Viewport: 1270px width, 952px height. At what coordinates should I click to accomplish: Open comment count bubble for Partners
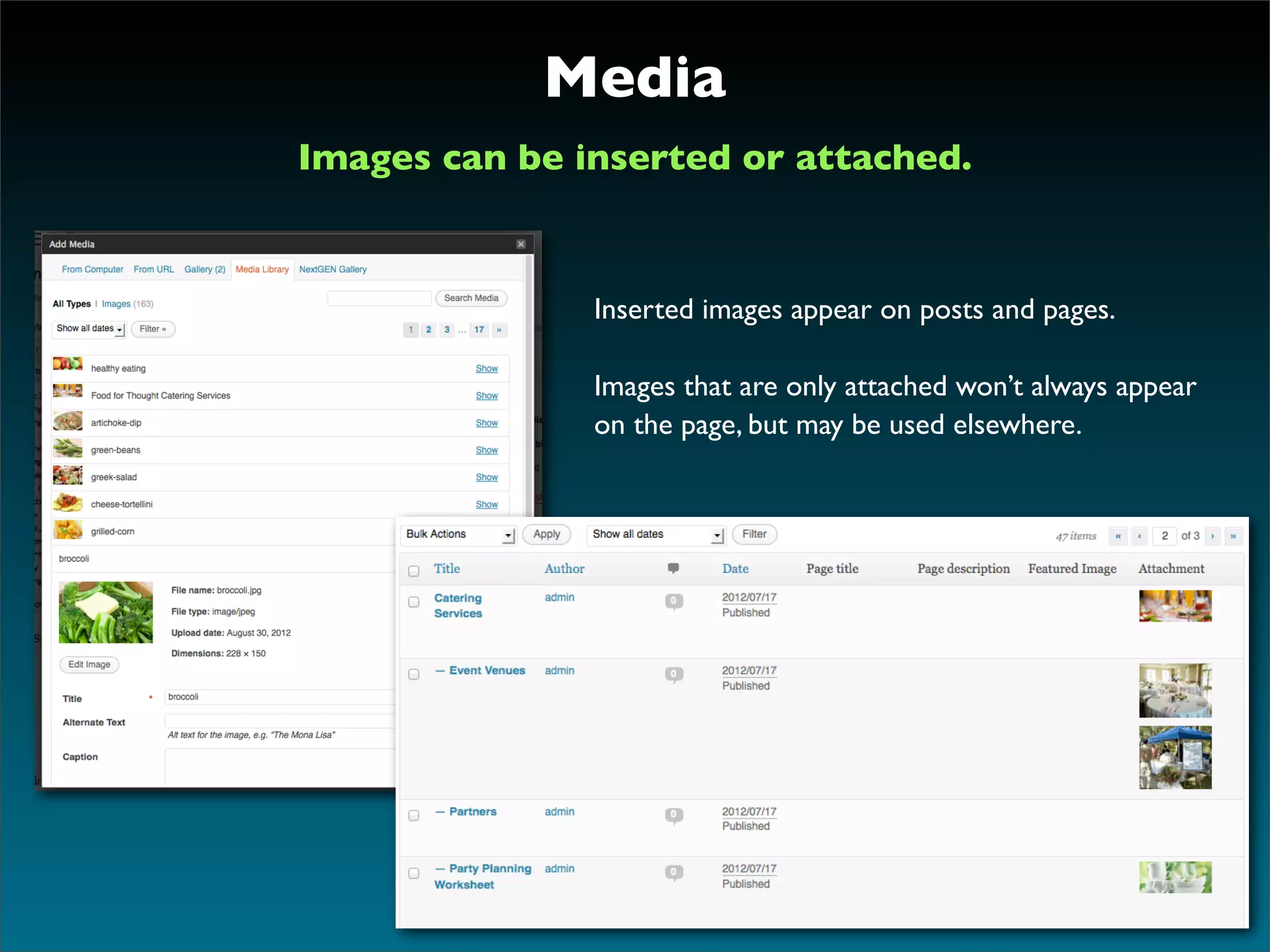[x=674, y=816]
